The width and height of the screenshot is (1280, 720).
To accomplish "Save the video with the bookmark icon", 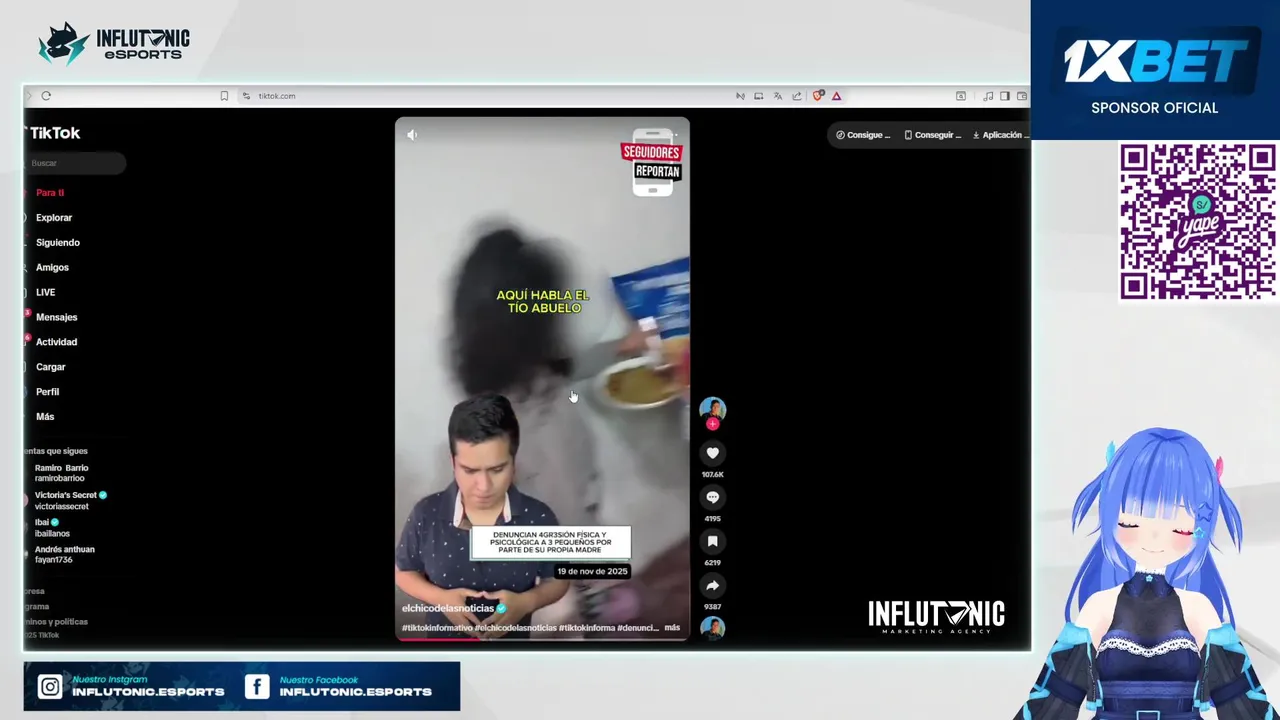I will pyautogui.click(x=712, y=541).
